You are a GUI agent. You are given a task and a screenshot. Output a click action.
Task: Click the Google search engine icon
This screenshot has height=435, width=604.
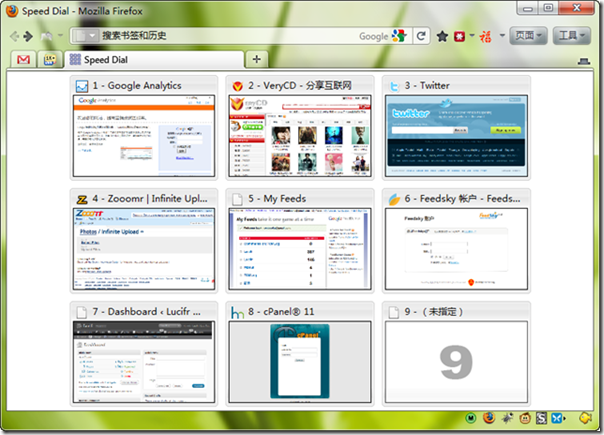[x=399, y=36]
